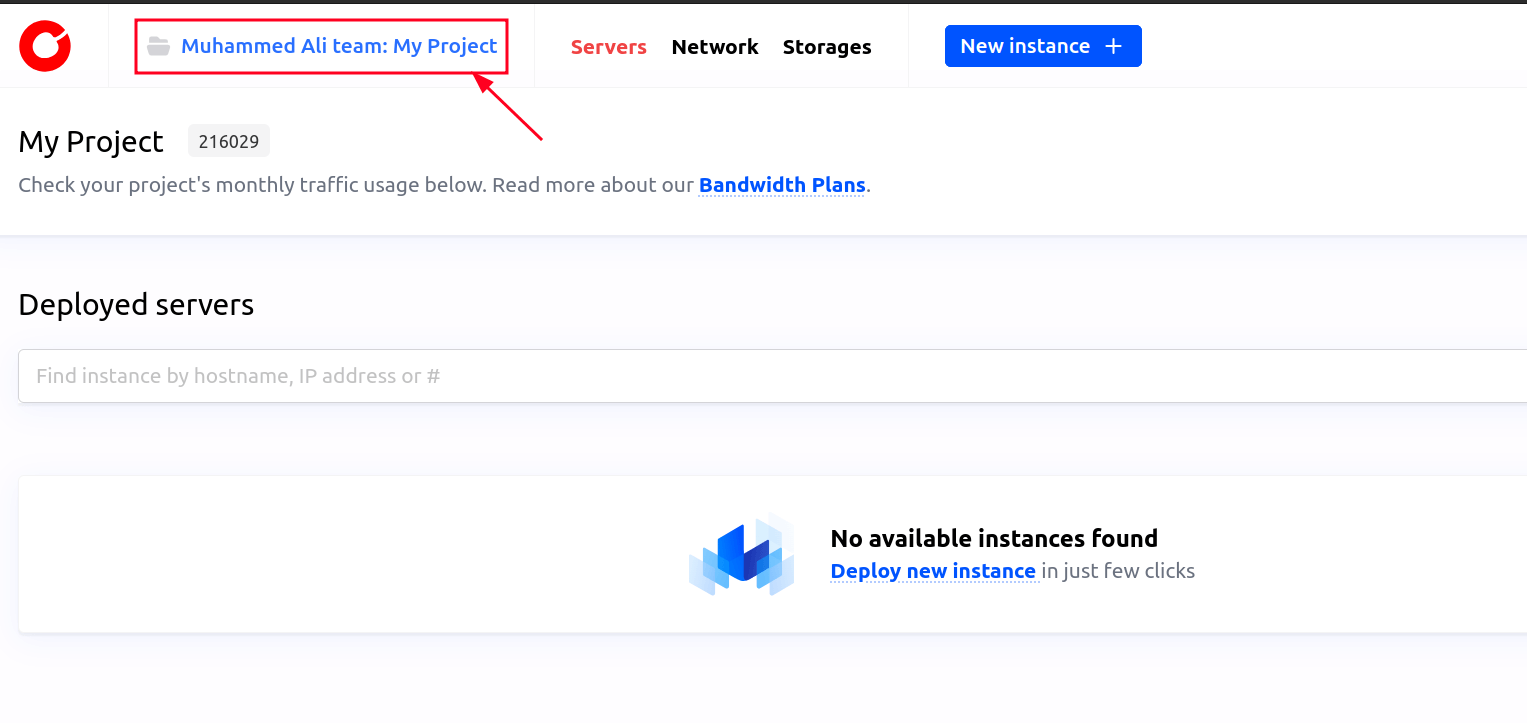Click the monthly traffic usage description text
The image size is (1527, 723).
click(355, 185)
